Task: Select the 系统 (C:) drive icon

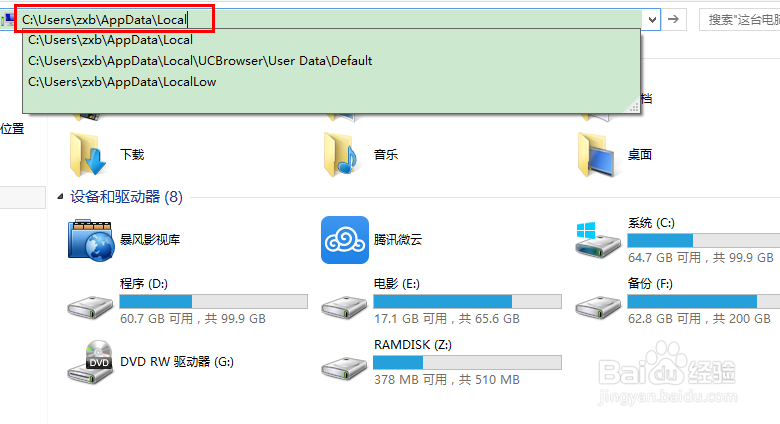Action: coord(598,240)
